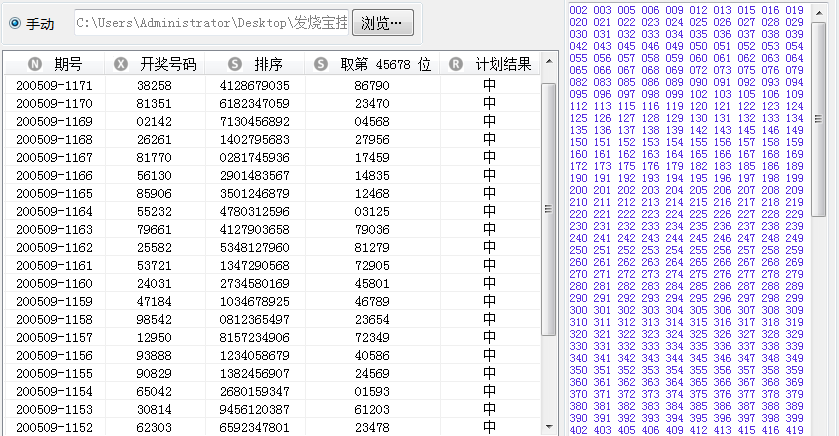
Task: Select row 200509-1158
Action: [272, 319]
